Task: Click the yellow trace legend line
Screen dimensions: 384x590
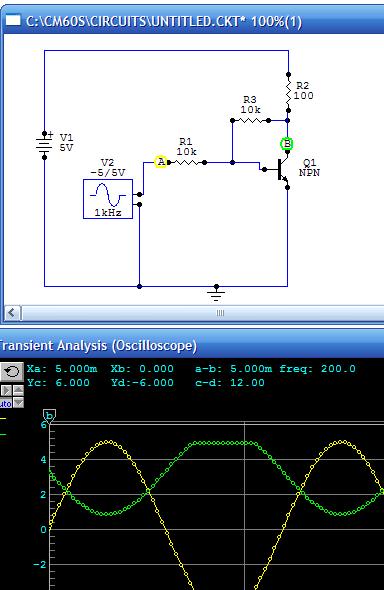Action: tap(3, 418)
